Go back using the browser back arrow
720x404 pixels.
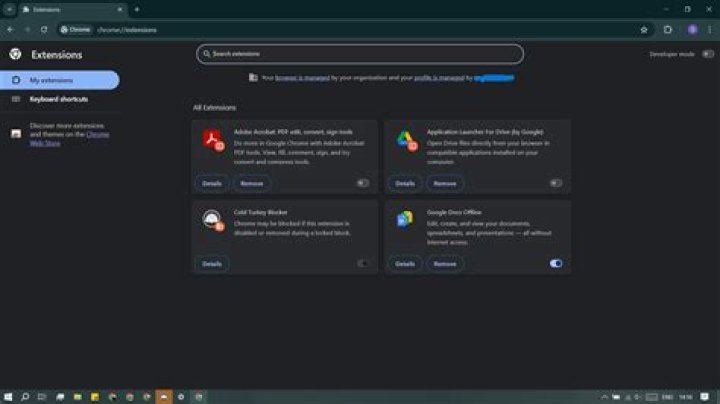(10, 29)
